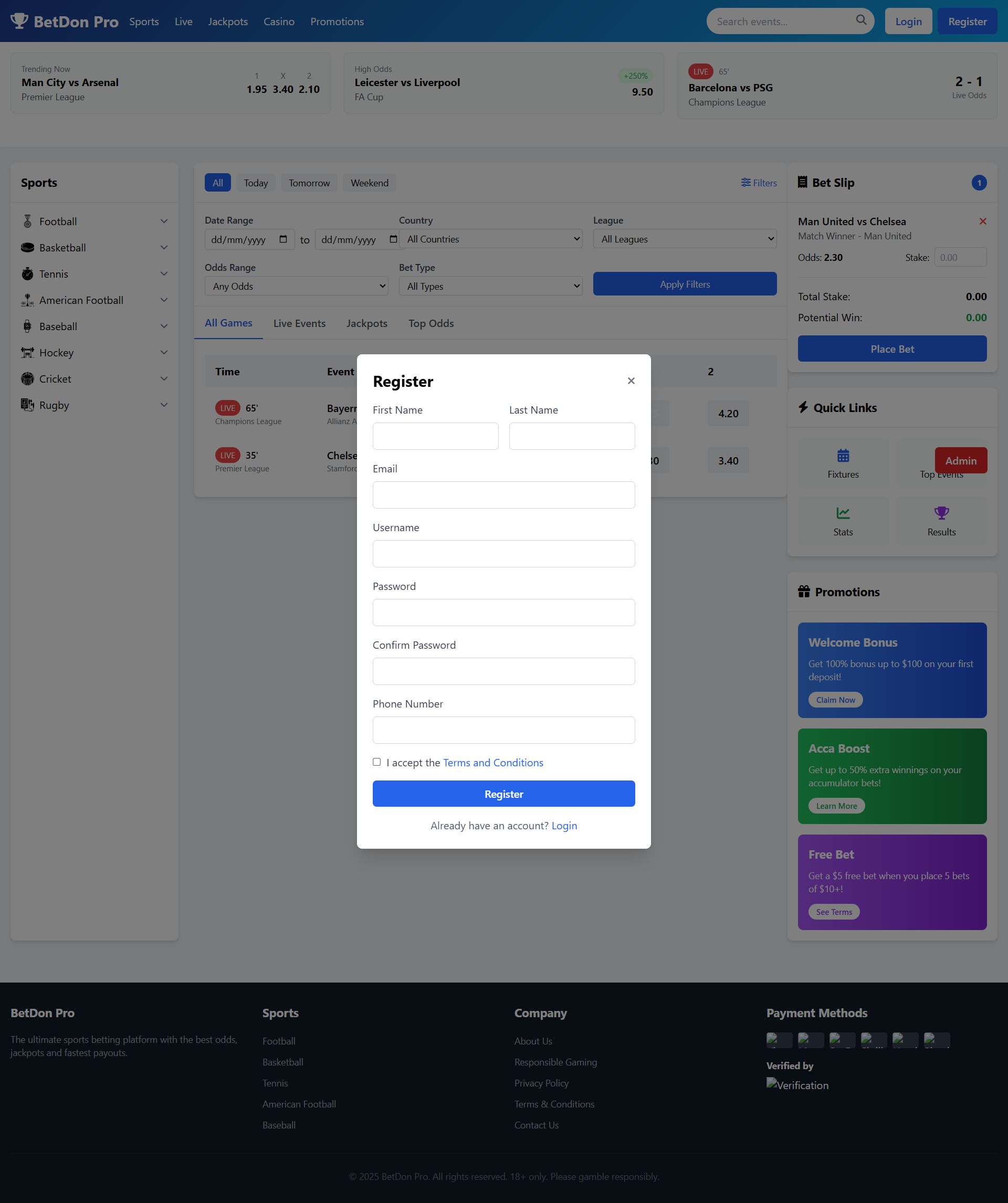Select the Fixtures calendar icon in Quick Links

click(x=843, y=456)
